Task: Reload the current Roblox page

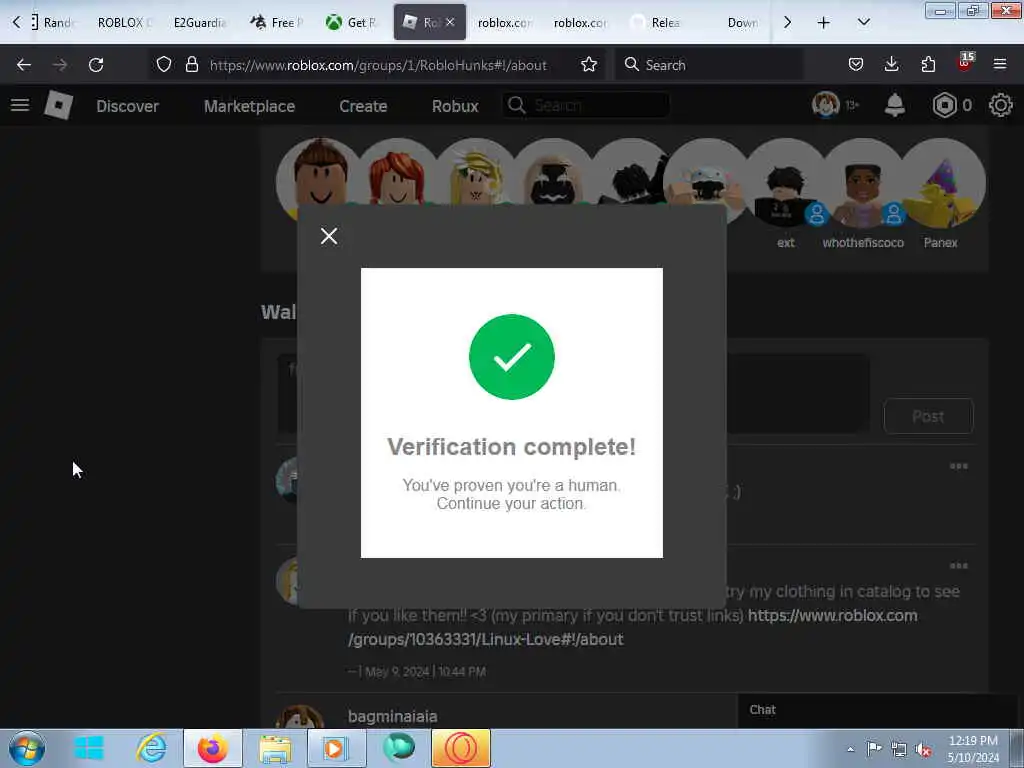Action: click(x=96, y=65)
